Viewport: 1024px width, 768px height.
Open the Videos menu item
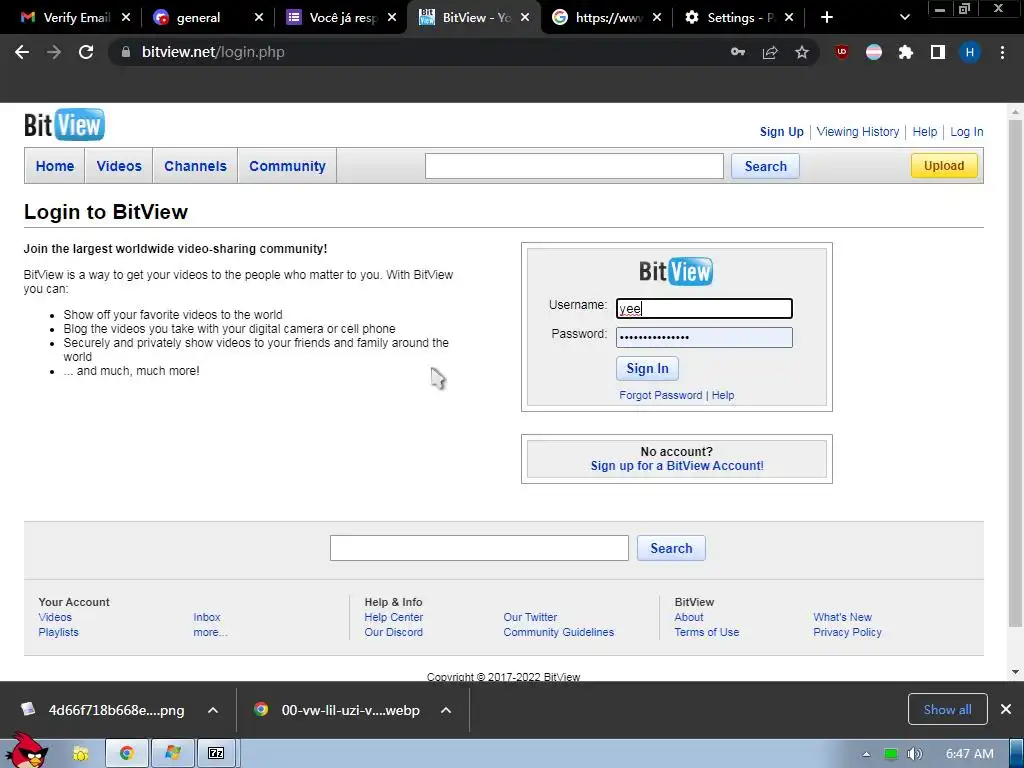click(x=119, y=166)
